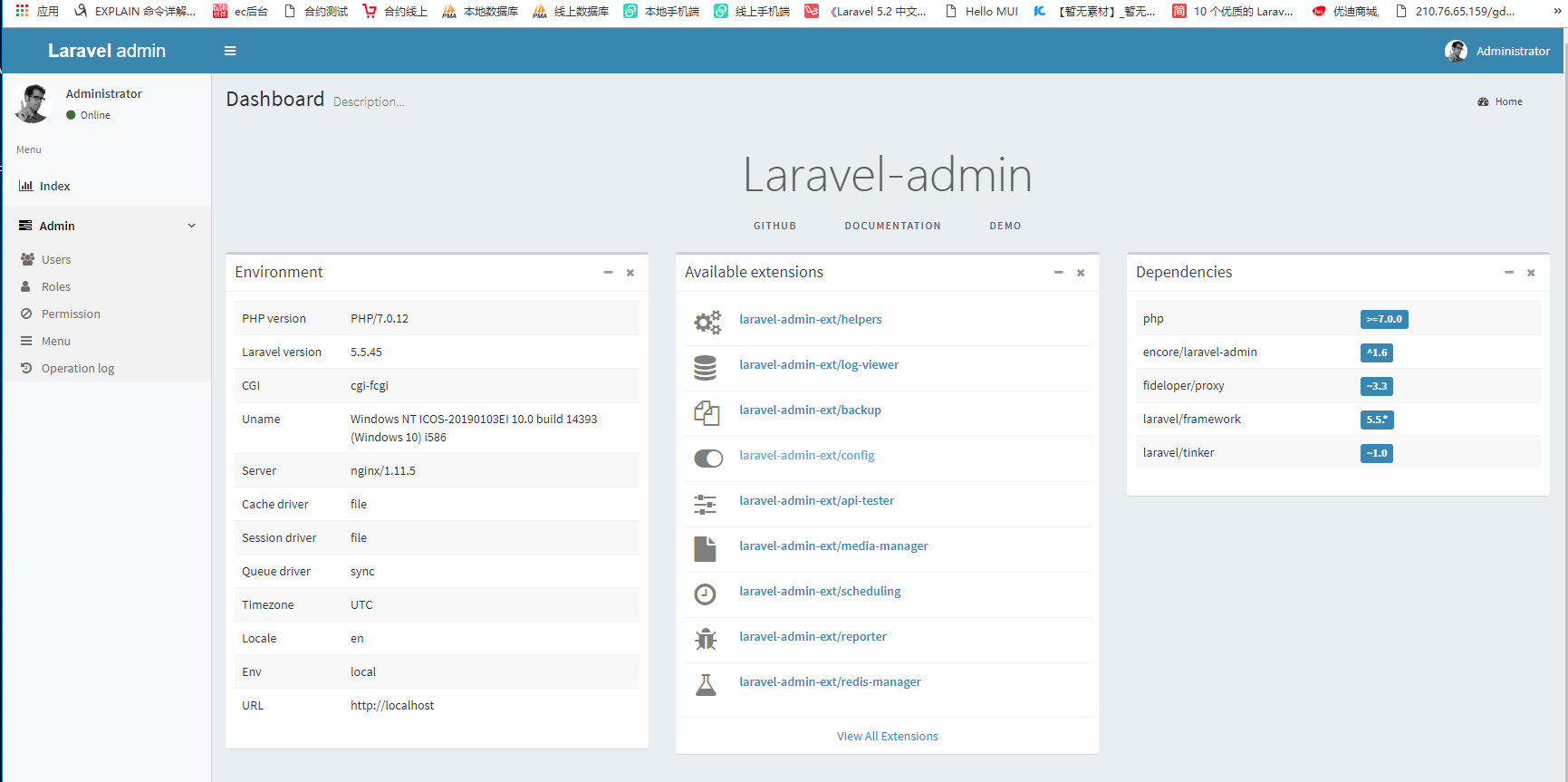The width and height of the screenshot is (1568, 782).
Task: Open the EXPLAIN bookmark in bookmarks bar
Action: coord(135,11)
